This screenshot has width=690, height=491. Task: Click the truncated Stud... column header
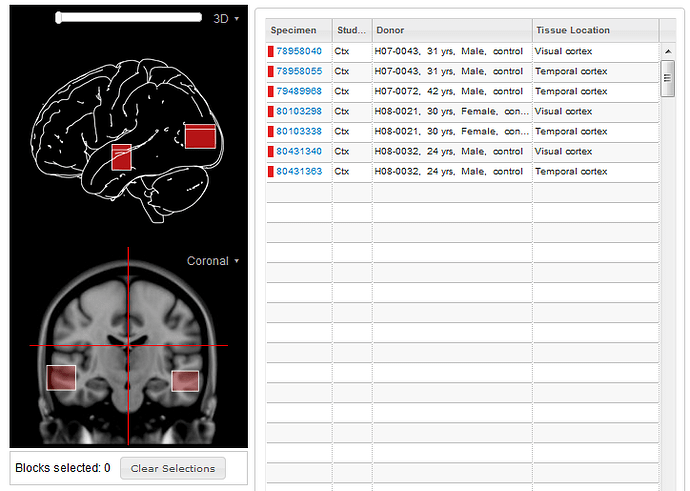(x=352, y=30)
